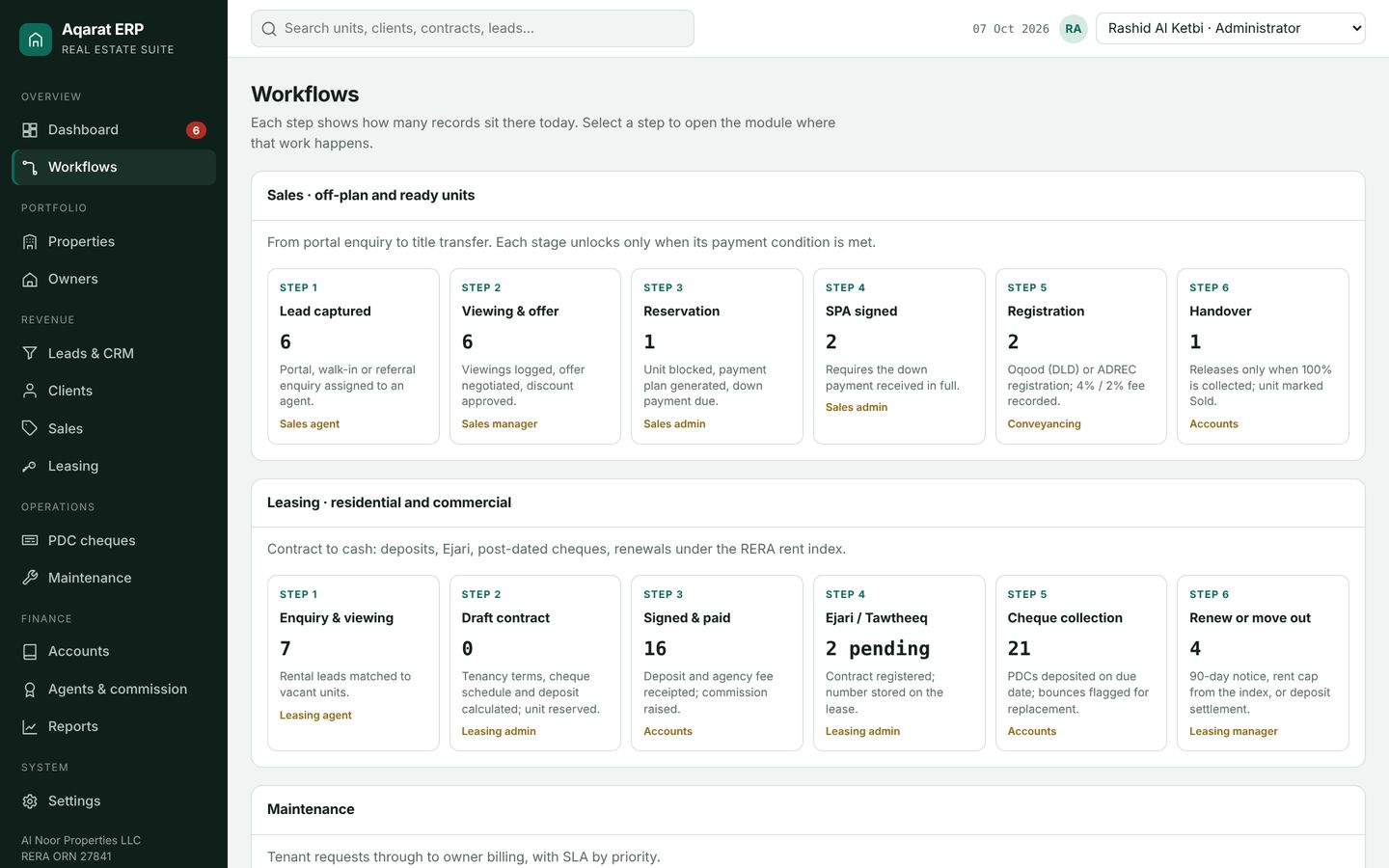Open the Handover step card
1389x868 pixels.
point(1263,356)
